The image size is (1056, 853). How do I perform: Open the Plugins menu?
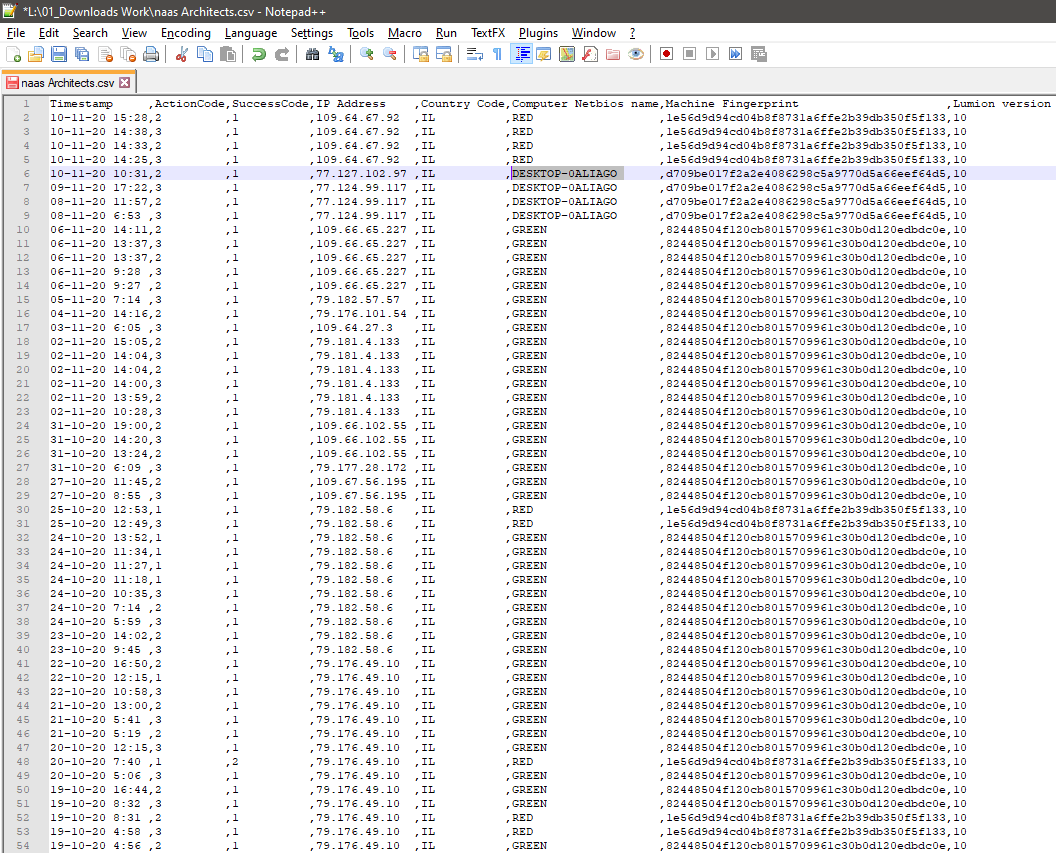538,33
